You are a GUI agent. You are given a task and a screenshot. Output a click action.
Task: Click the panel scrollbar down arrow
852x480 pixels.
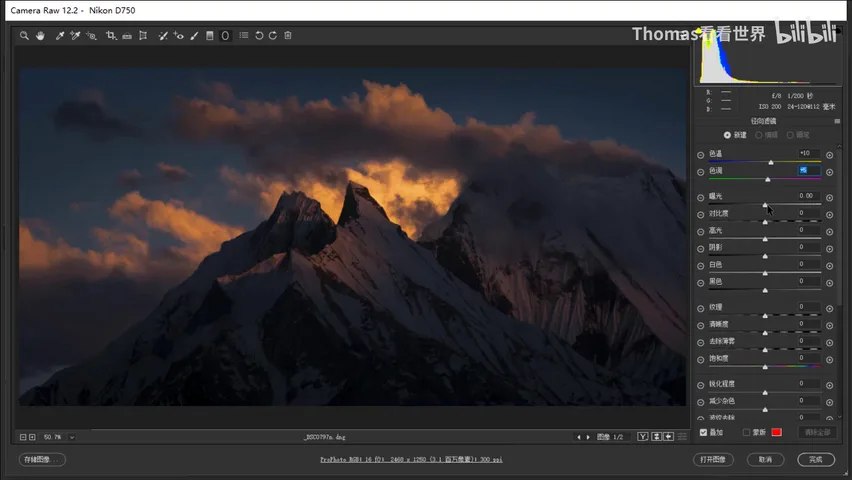pyautogui.click(x=840, y=417)
